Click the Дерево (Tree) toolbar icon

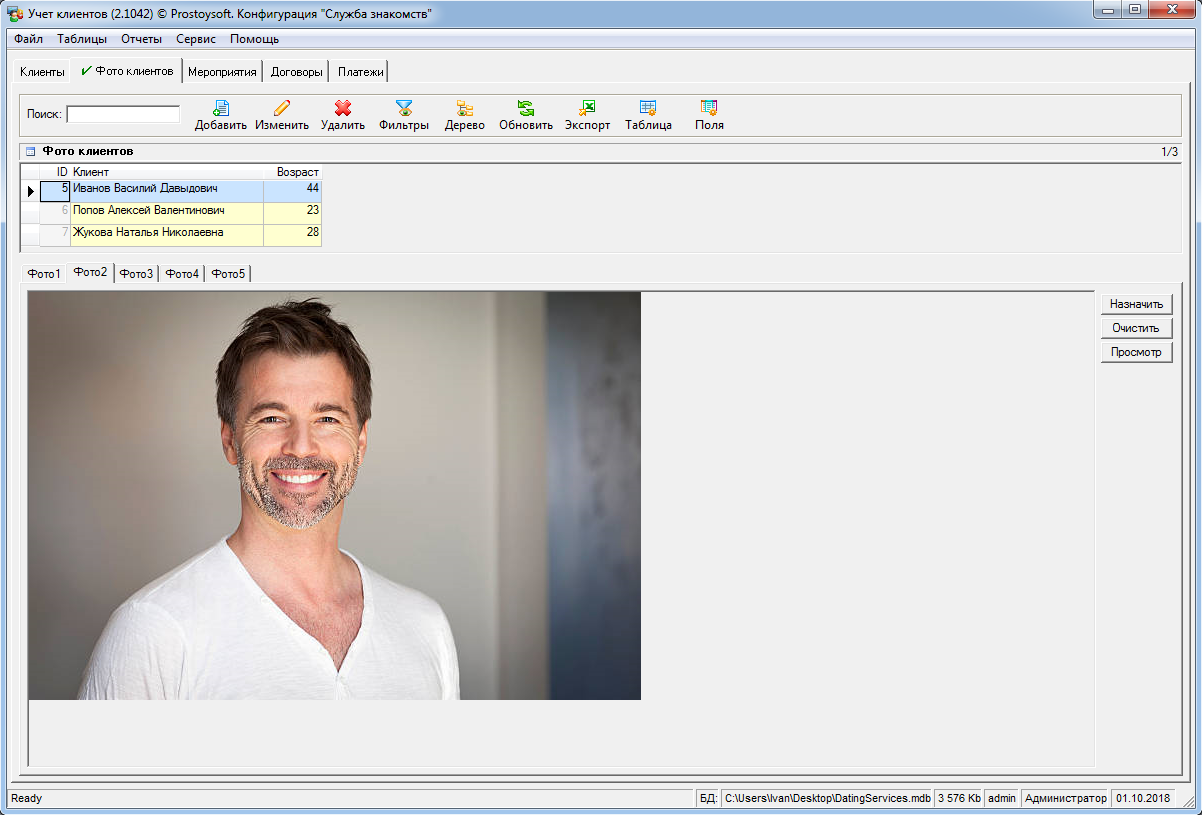pyautogui.click(x=465, y=109)
